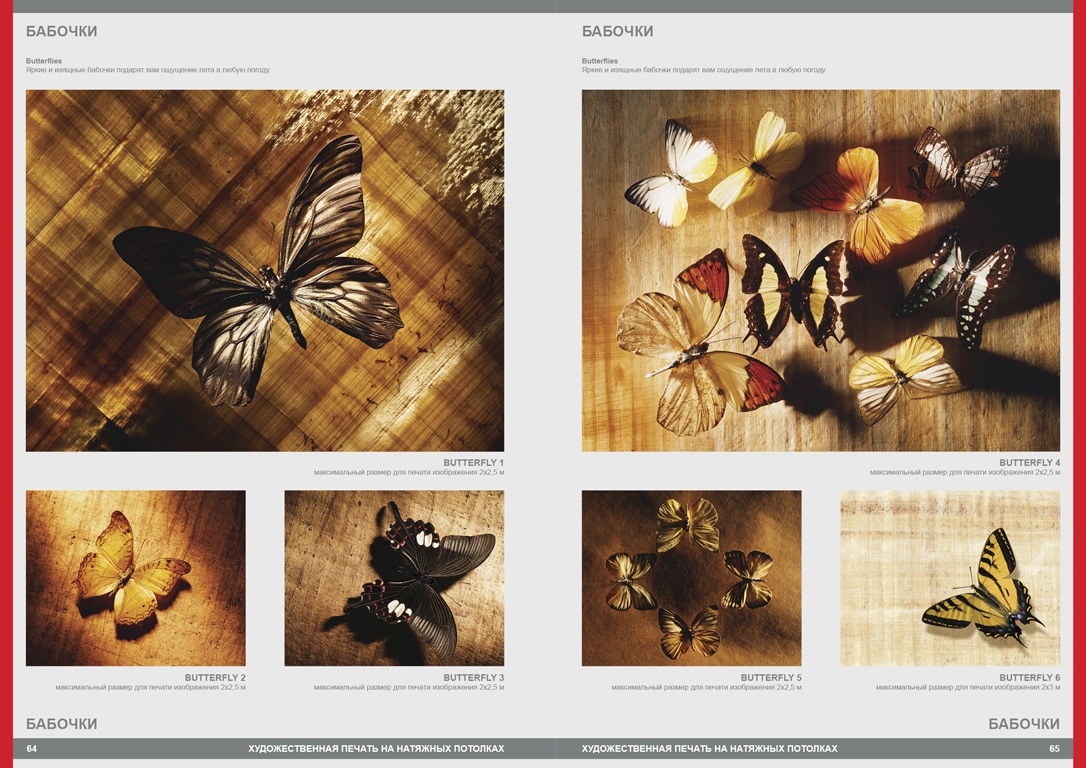Click the БАБОЧКИ heading at top of page 64
This screenshot has height=768, width=1086.
click(61, 31)
